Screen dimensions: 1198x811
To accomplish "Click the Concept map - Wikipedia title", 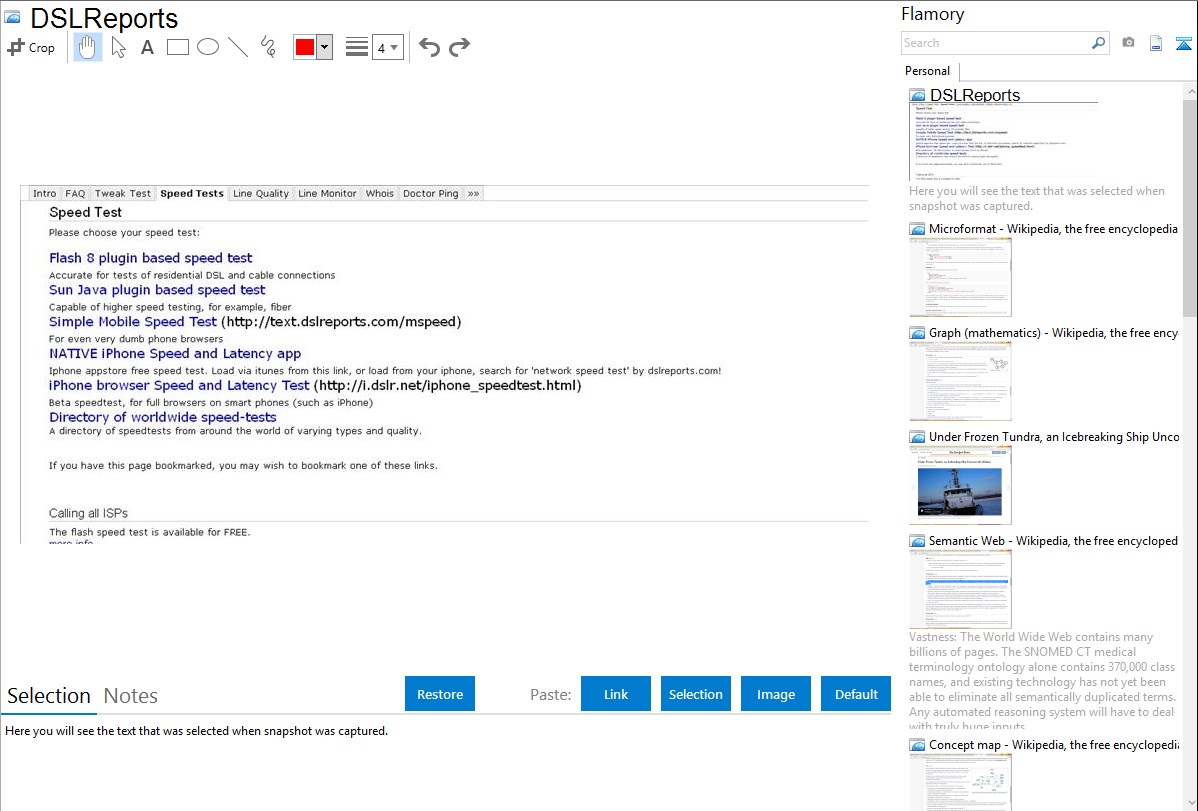I will pyautogui.click(x=1053, y=744).
